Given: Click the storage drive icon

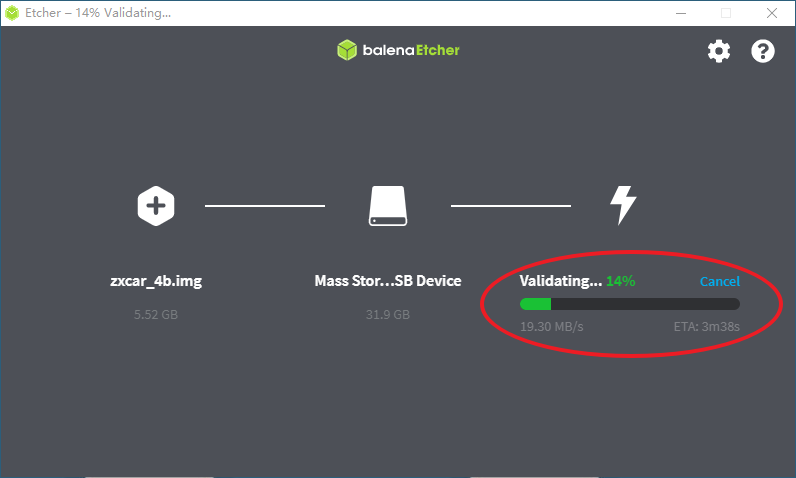Looking at the screenshot, I should [388, 206].
